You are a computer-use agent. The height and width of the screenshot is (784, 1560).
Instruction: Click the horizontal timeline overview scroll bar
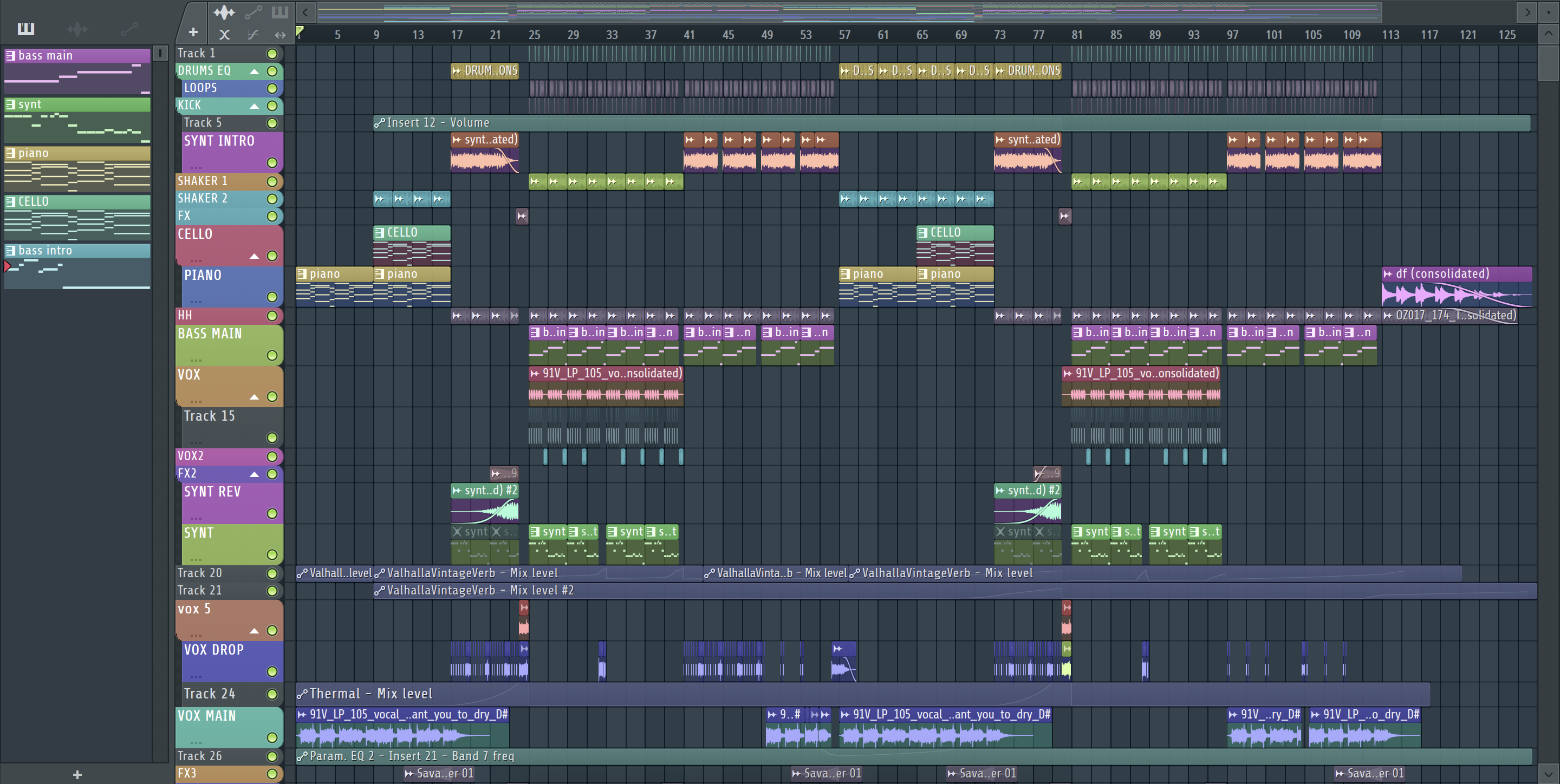pyautogui.click(x=849, y=11)
